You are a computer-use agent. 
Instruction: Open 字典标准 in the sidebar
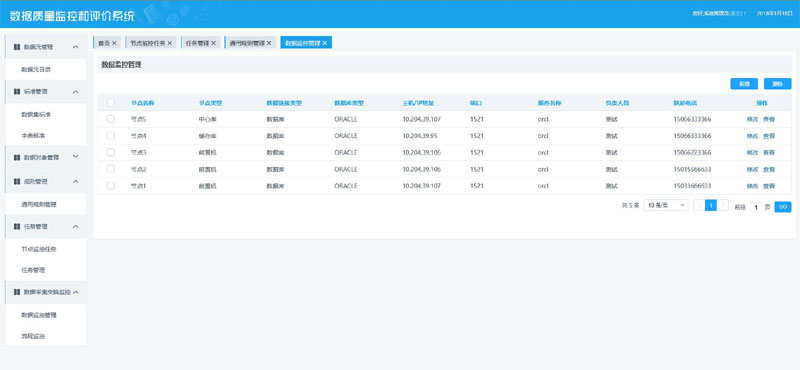(33, 136)
